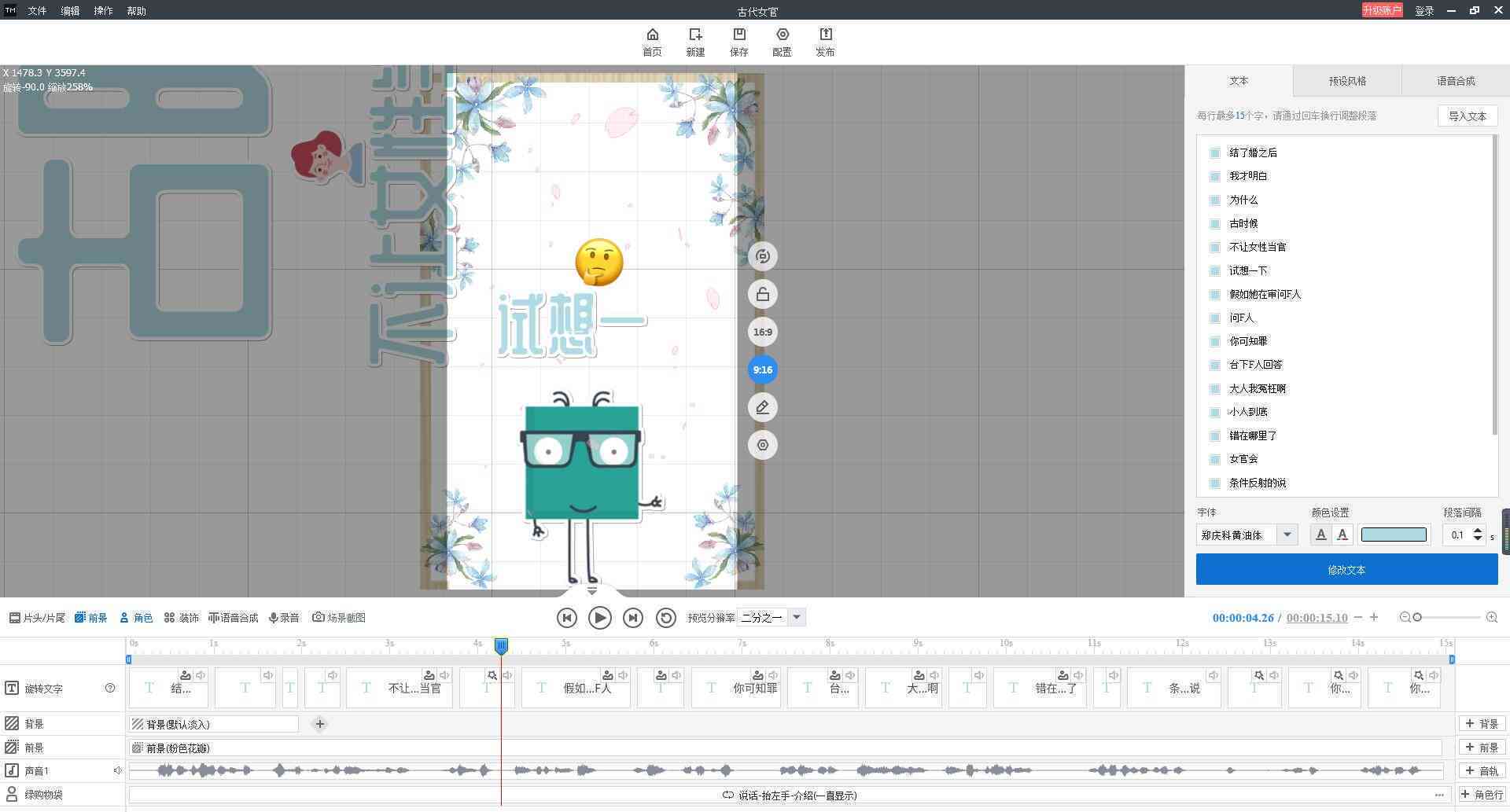Check the box for 为什么

point(1215,200)
